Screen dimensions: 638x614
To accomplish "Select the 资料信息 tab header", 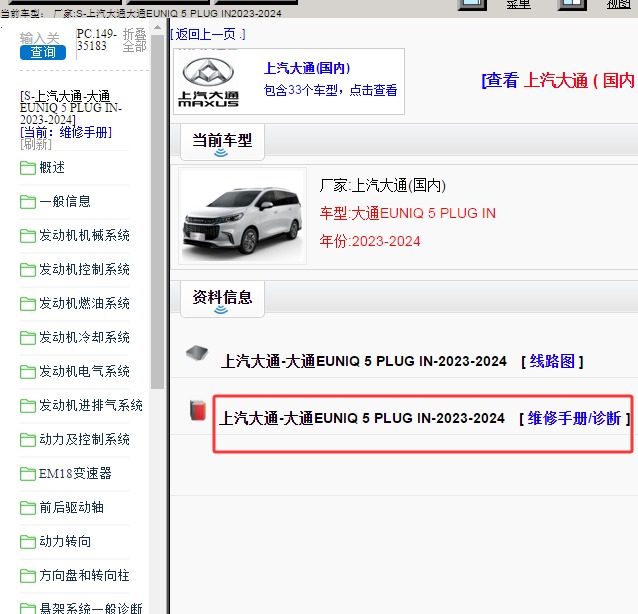I will coord(222,299).
